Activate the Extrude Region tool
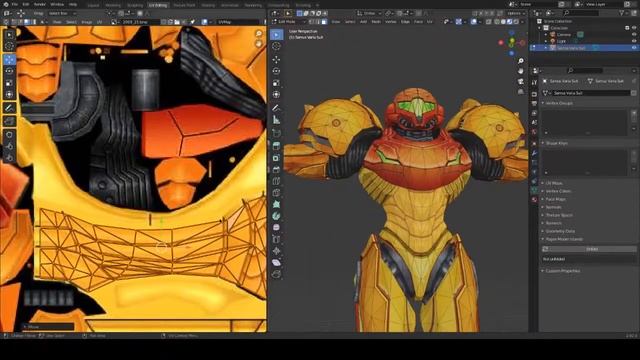Image resolution: width=640 pixels, height=360 pixels. 276,146
